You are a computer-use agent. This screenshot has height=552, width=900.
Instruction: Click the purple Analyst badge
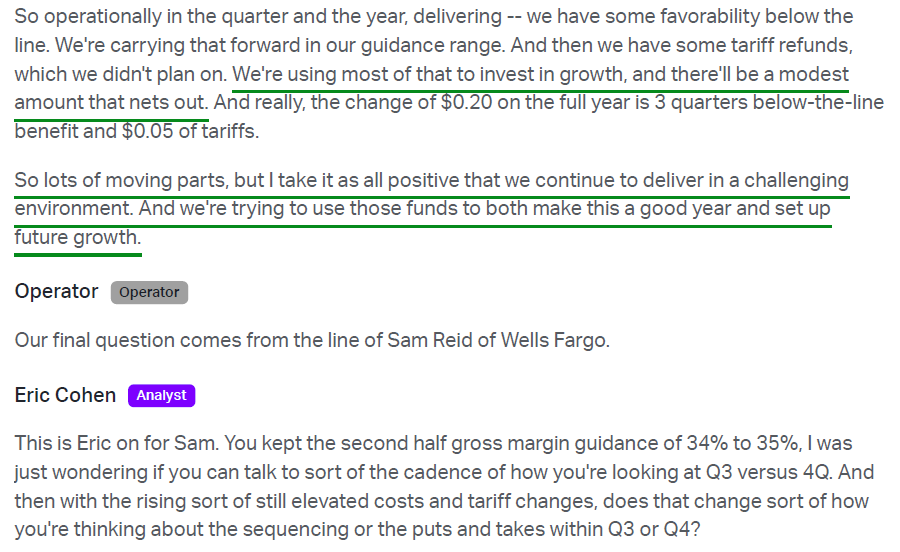[x=161, y=395]
